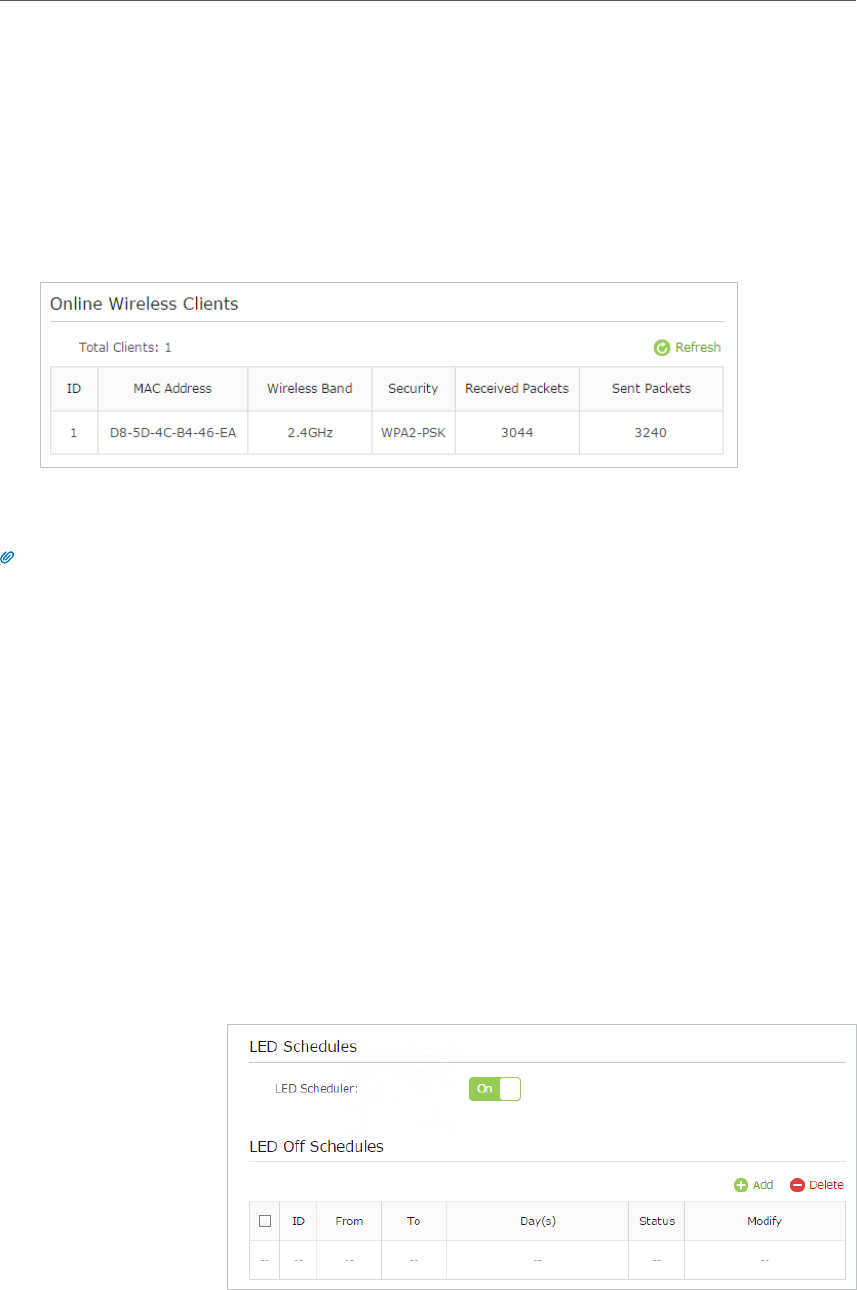Image resolution: width=857 pixels, height=1290 pixels.
Task: Click the sent packets value 3240
Action: point(651,433)
